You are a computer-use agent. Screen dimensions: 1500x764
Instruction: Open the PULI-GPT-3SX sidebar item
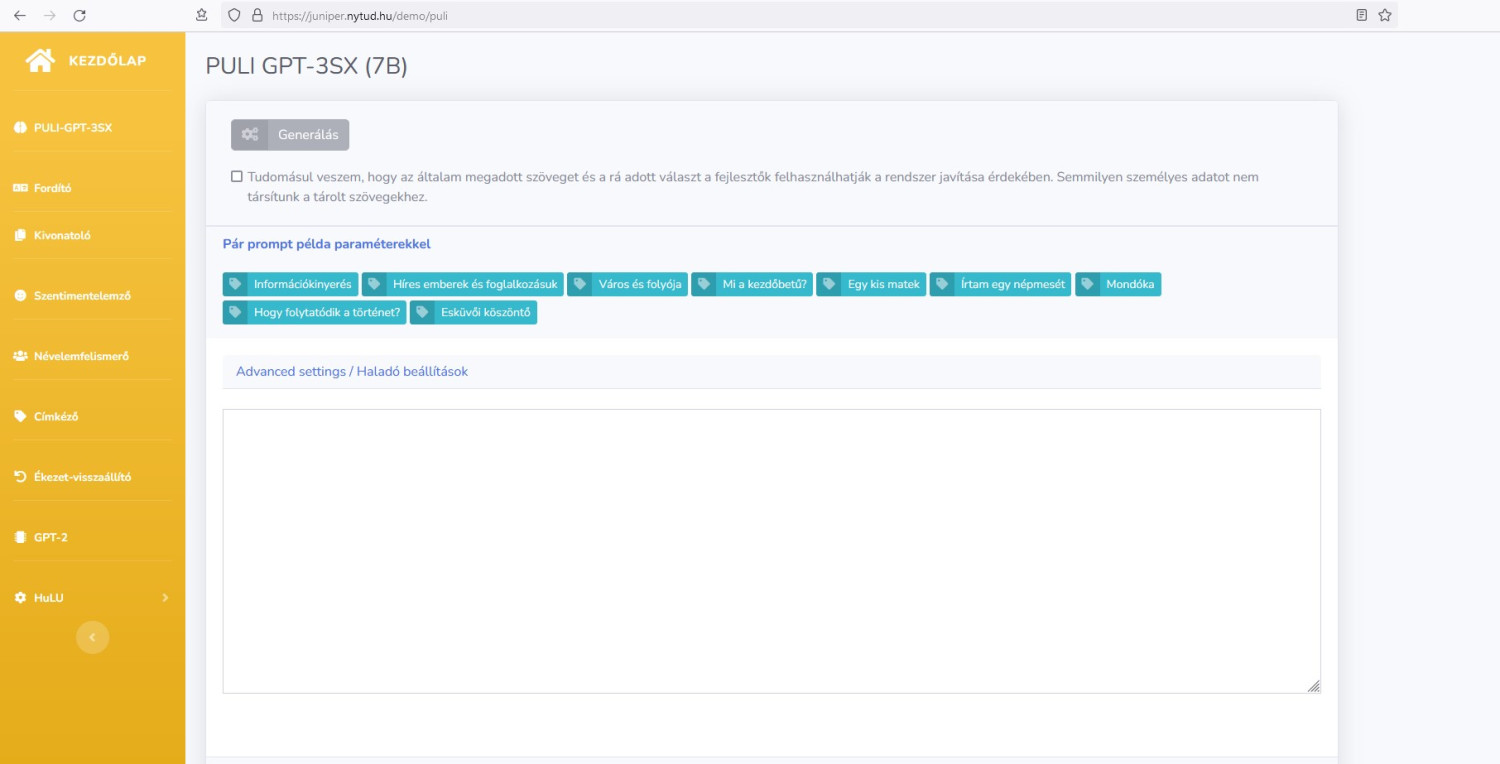72,128
